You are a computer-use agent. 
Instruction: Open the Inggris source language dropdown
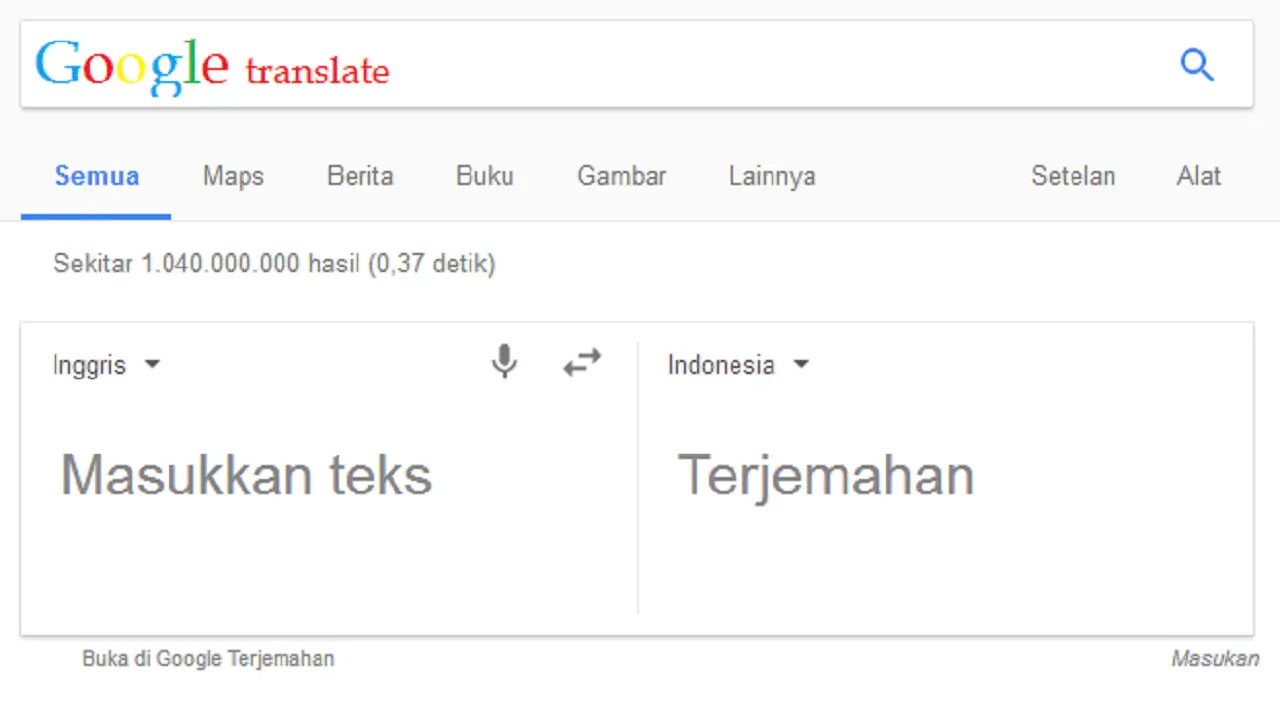[x=106, y=365]
